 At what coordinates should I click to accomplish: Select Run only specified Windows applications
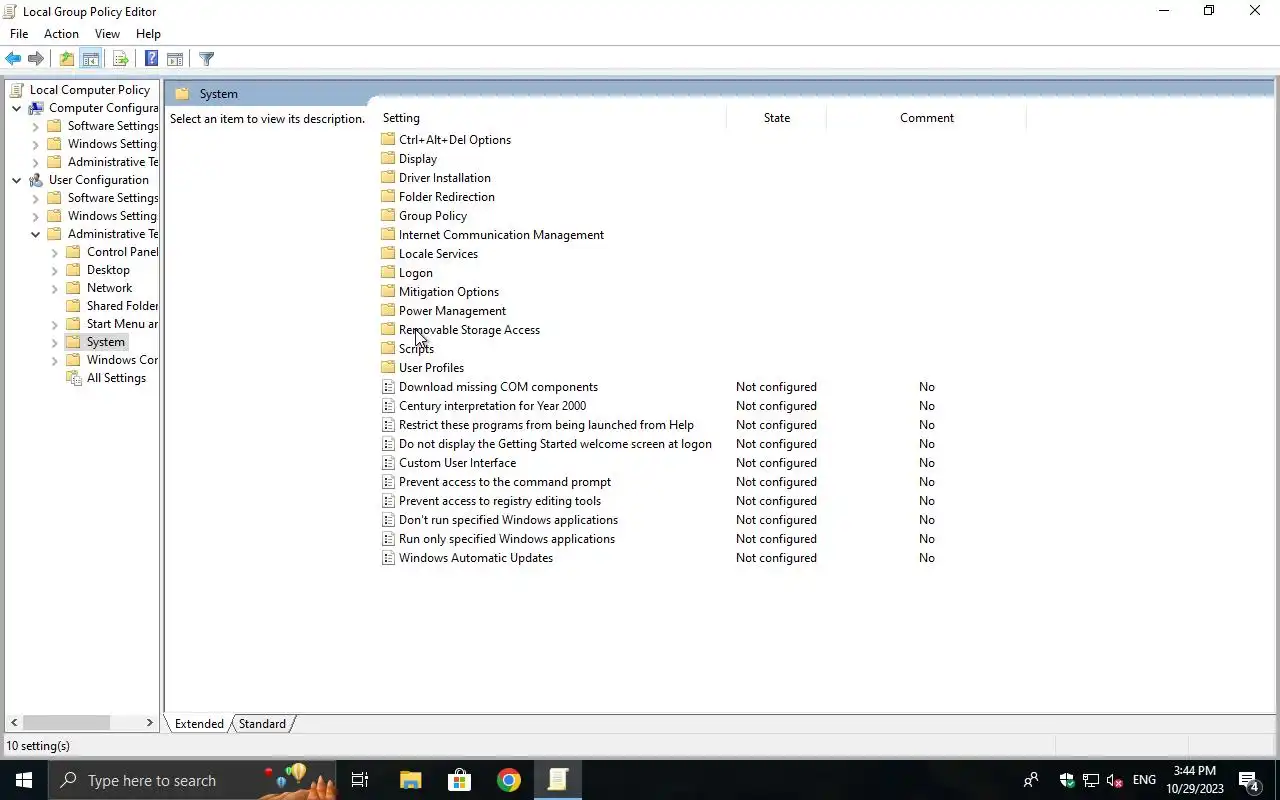pyautogui.click(x=506, y=539)
